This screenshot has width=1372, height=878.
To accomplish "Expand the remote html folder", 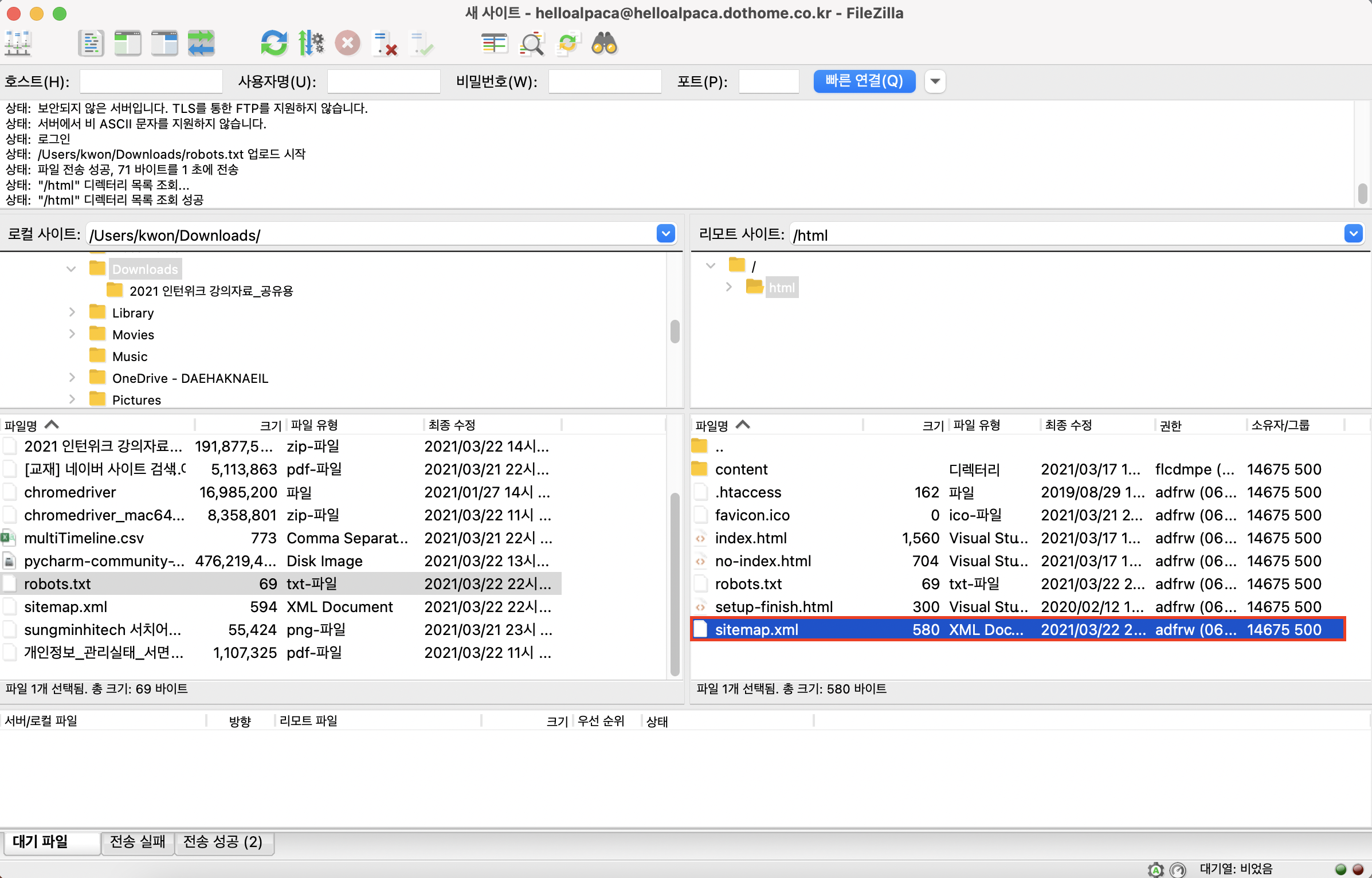I will 729,287.
